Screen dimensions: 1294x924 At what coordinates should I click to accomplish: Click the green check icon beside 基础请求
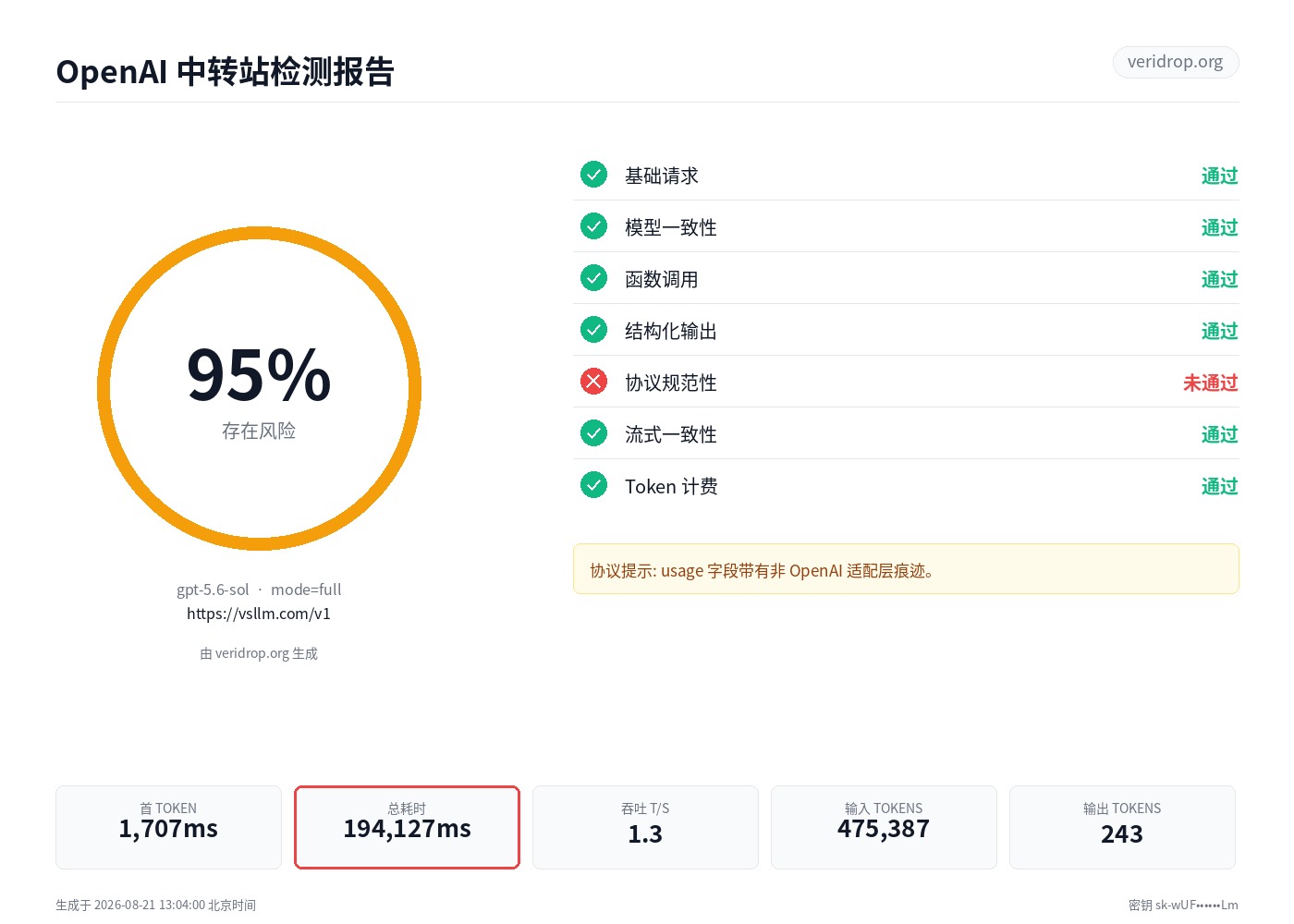tap(593, 175)
